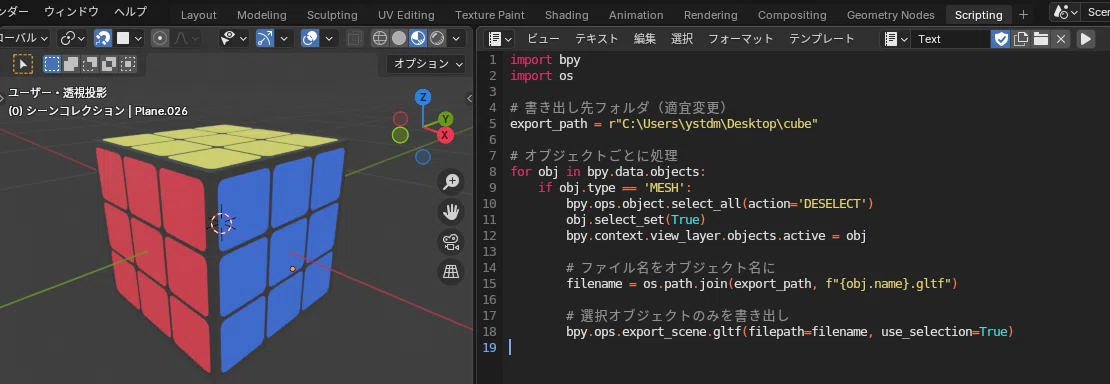Open the 選択 menu in text editor
1110x384 pixels.
(682, 38)
